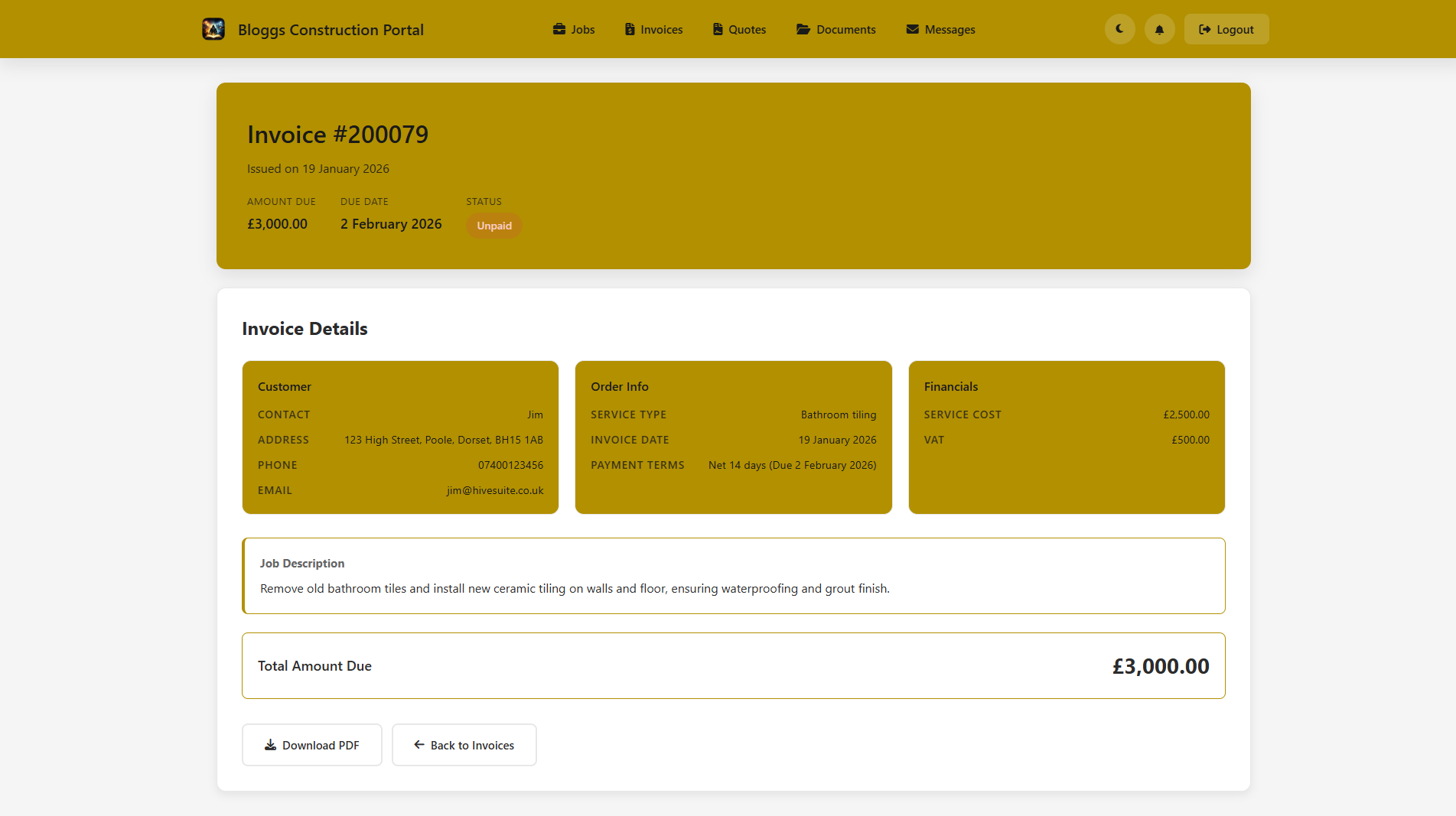Select the Messages envelope icon
This screenshot has height=816, width=1456.
pyautogui.click(x=912, y=29)
